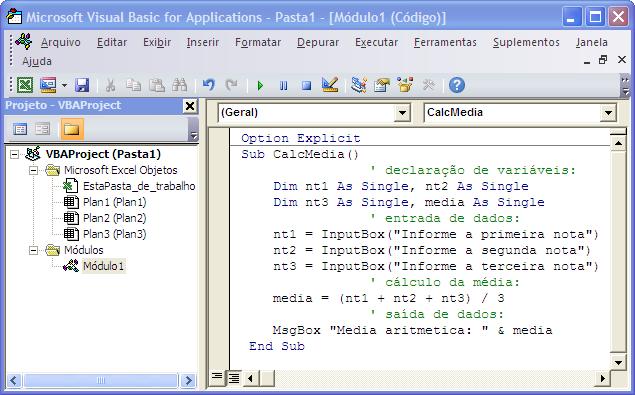Toggle Folders view in Project panel
The image size is (635, 395).
(72, 129)
